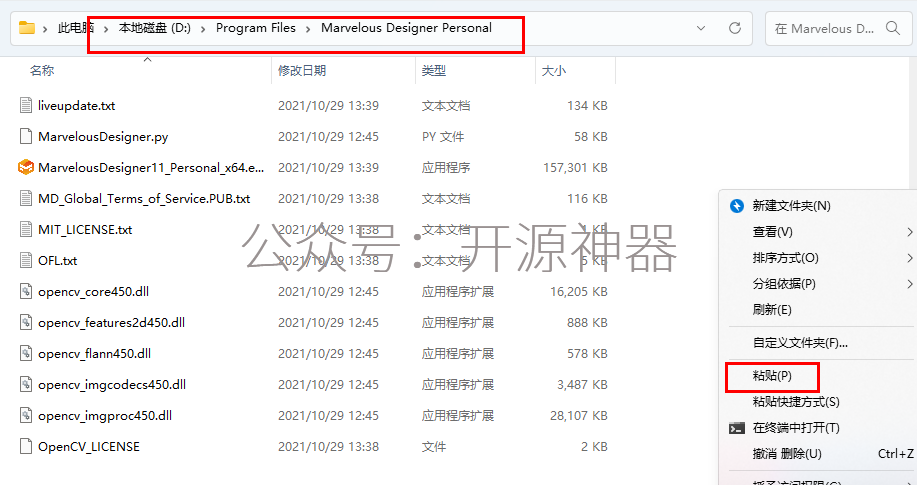
Task: Click PY 文件 type cell
Action: 443,137
